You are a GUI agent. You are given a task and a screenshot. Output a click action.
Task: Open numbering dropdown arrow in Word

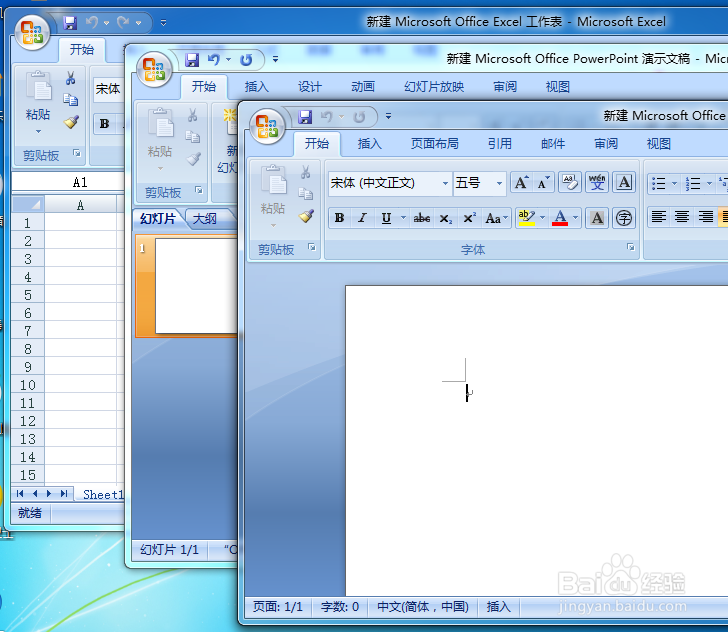pyautogui.click(x=709, y=183)
